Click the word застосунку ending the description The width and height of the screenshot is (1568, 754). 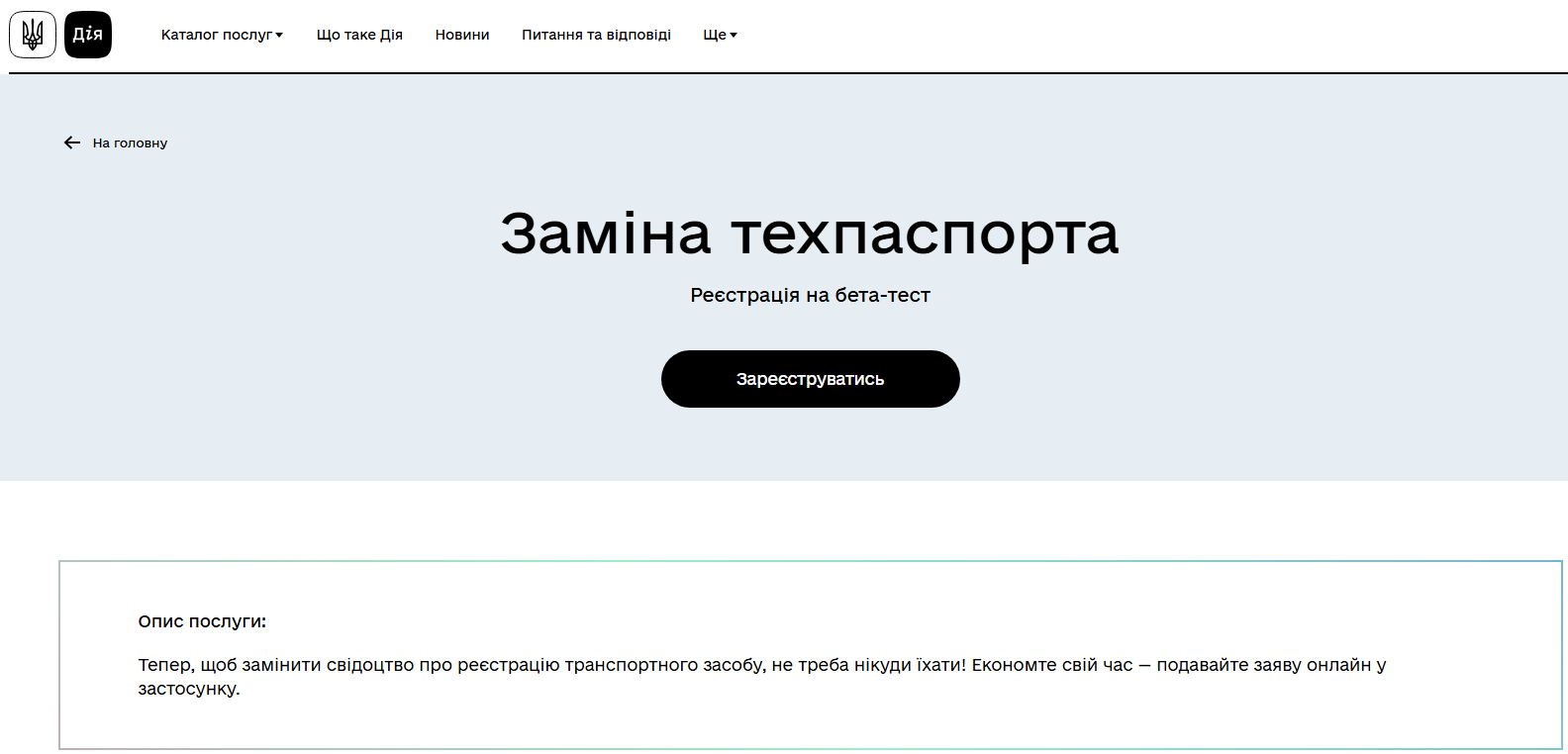coord(188,689)
